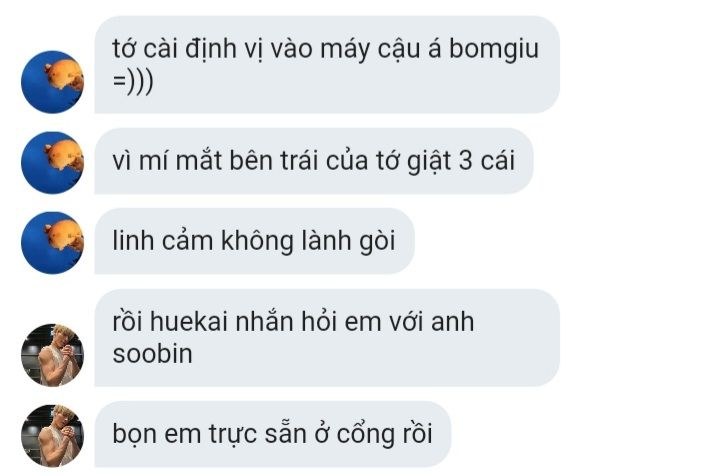Screen dimensions: 720x475
Task: Click the number '3' in the eyelid message
Action: pos(465,161)
